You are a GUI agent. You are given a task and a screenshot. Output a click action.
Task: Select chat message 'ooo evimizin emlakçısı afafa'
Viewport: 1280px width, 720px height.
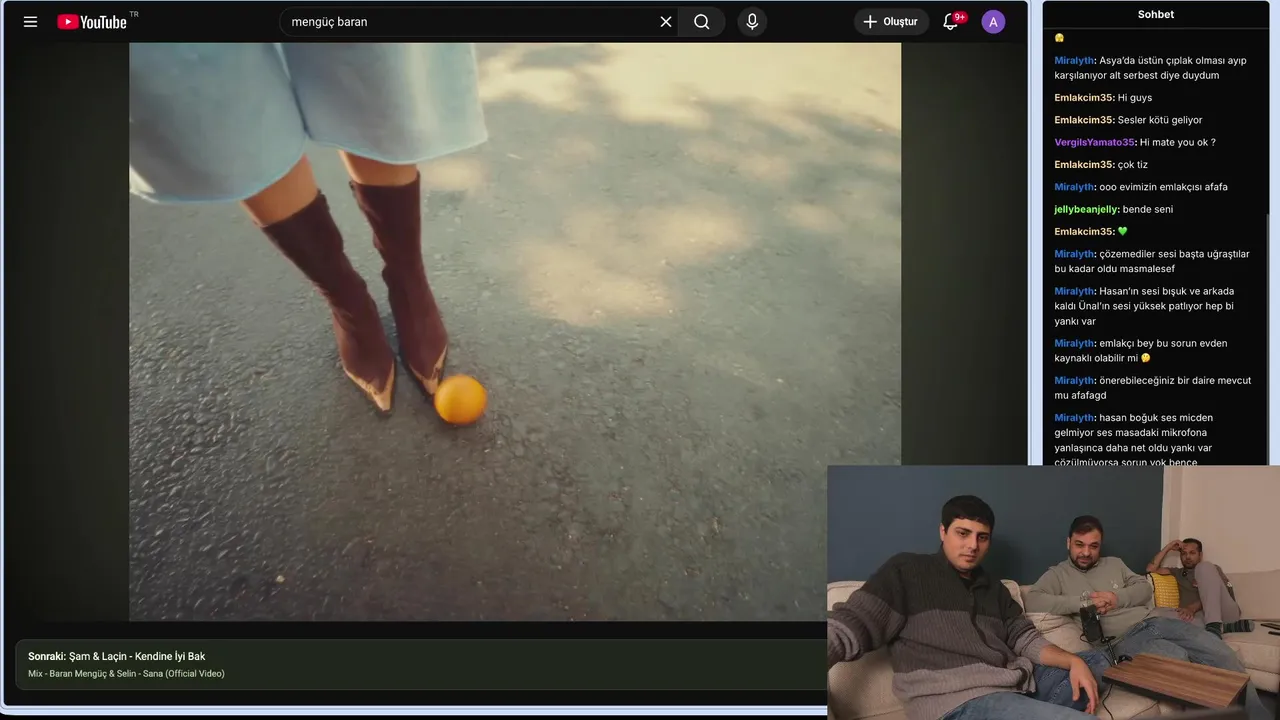pyautogui.click(x=1163, y=187)
